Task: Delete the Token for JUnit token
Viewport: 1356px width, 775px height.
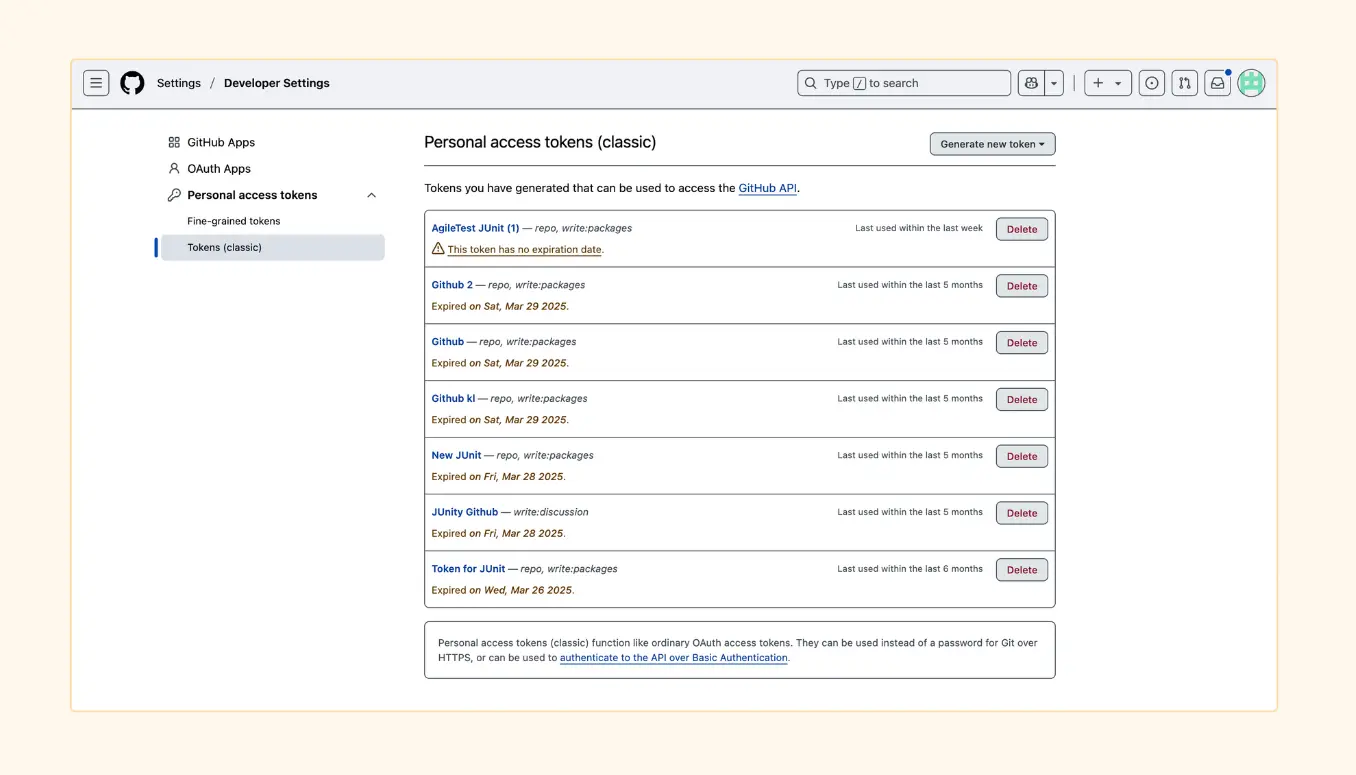Action: (1022, 570)
